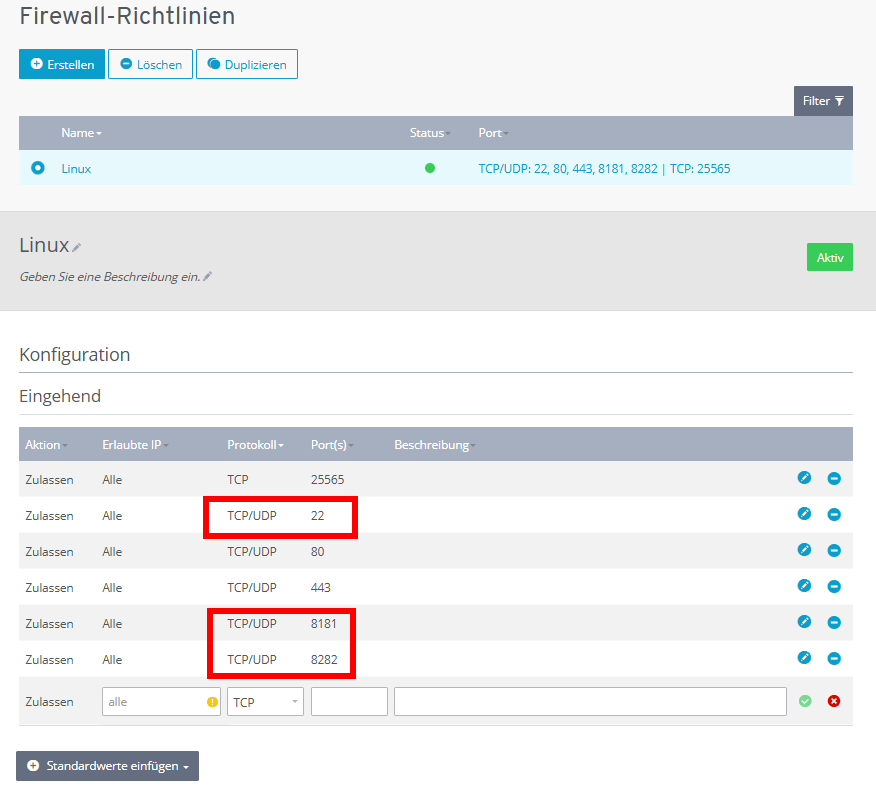Edit the port 8181 rule
This screenshot has width=876, height=792.
(x=804, y=622)
